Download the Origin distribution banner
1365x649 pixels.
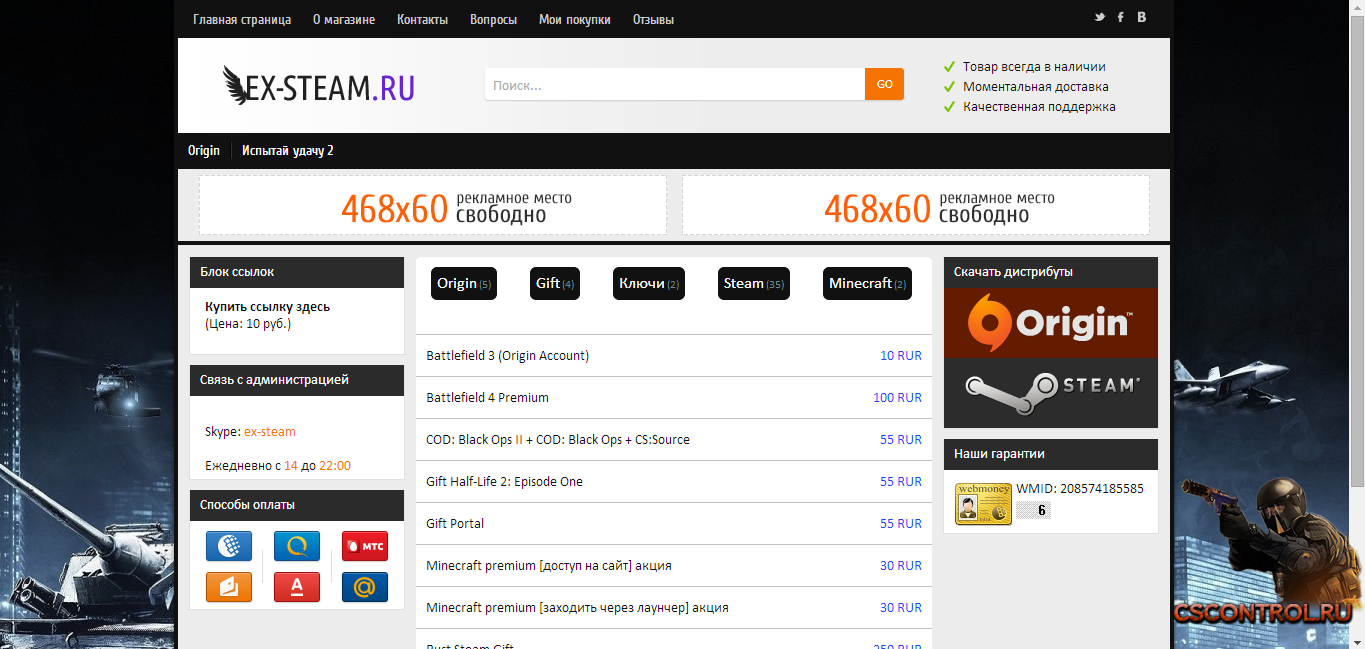tap(1050, 322)
